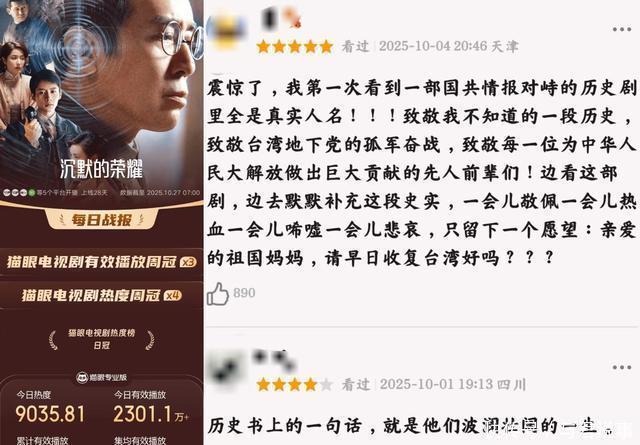Tap the first reviewer's blurred avatar
The height and width of the screenshot is (445, 640).
click(x=227, y=31)
